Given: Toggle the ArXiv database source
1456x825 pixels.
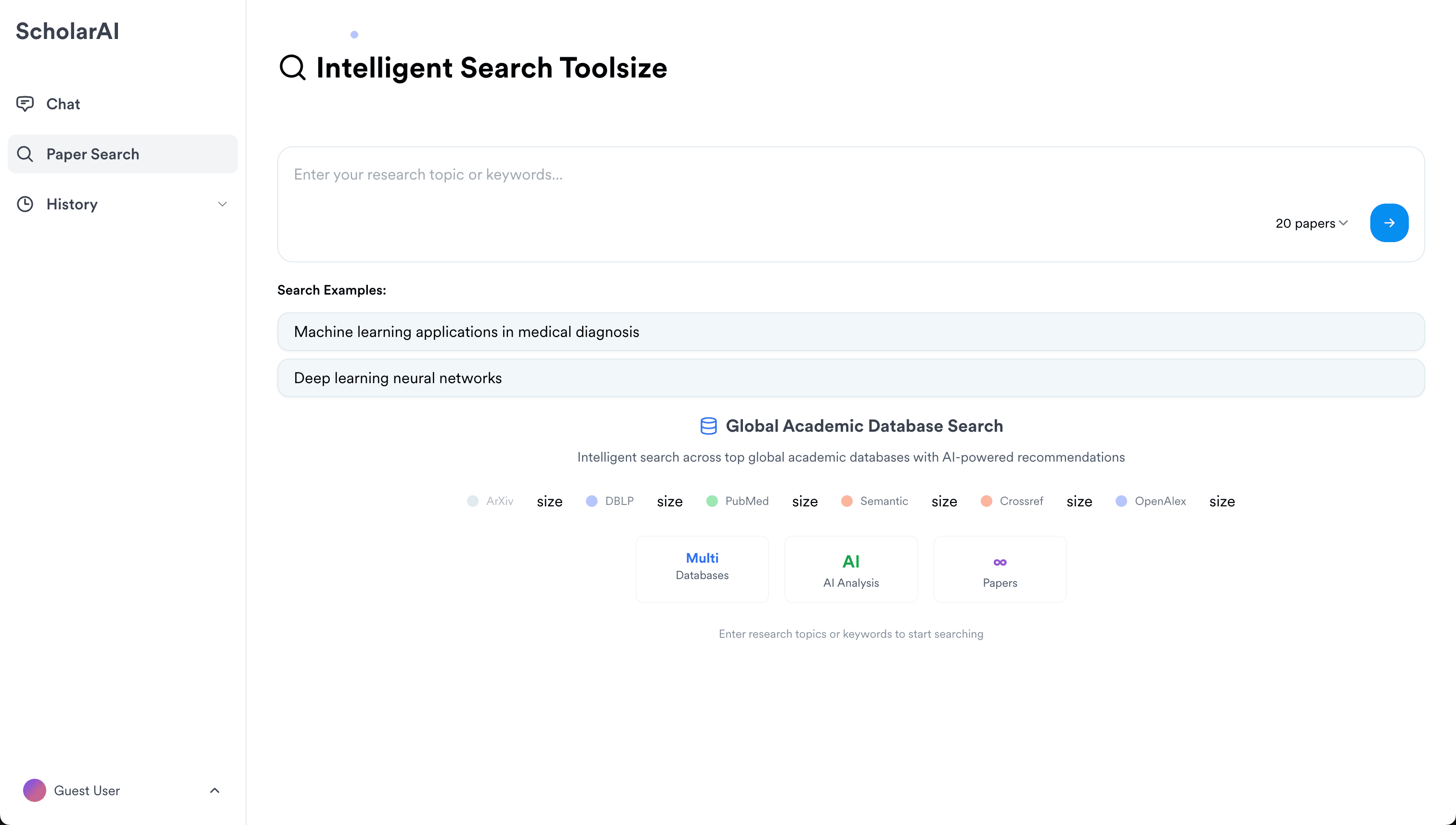Looking at the screenshot, I should [490, 501].
